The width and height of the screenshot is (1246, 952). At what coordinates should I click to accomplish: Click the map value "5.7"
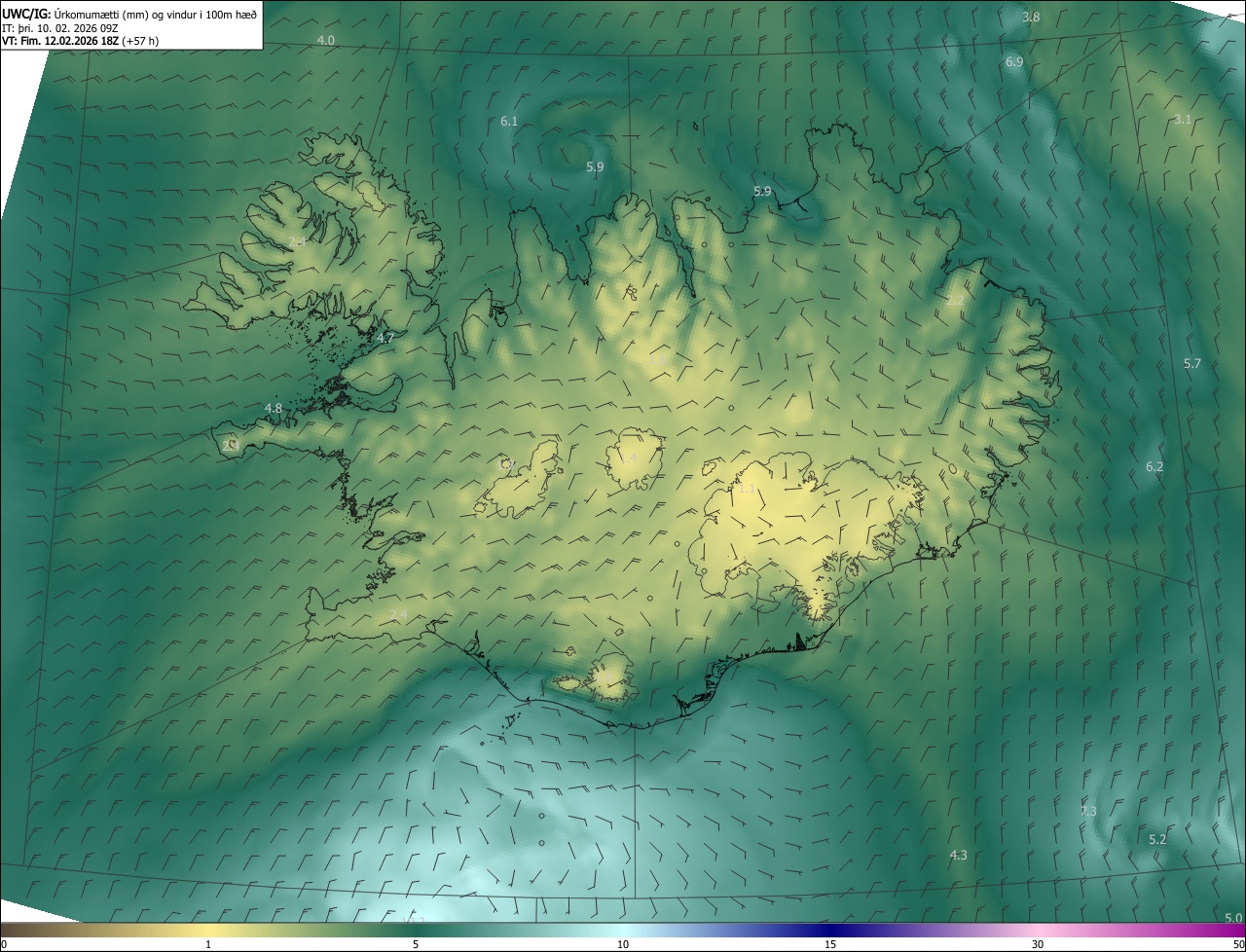pyautogui.click(x=1192, y=363)
